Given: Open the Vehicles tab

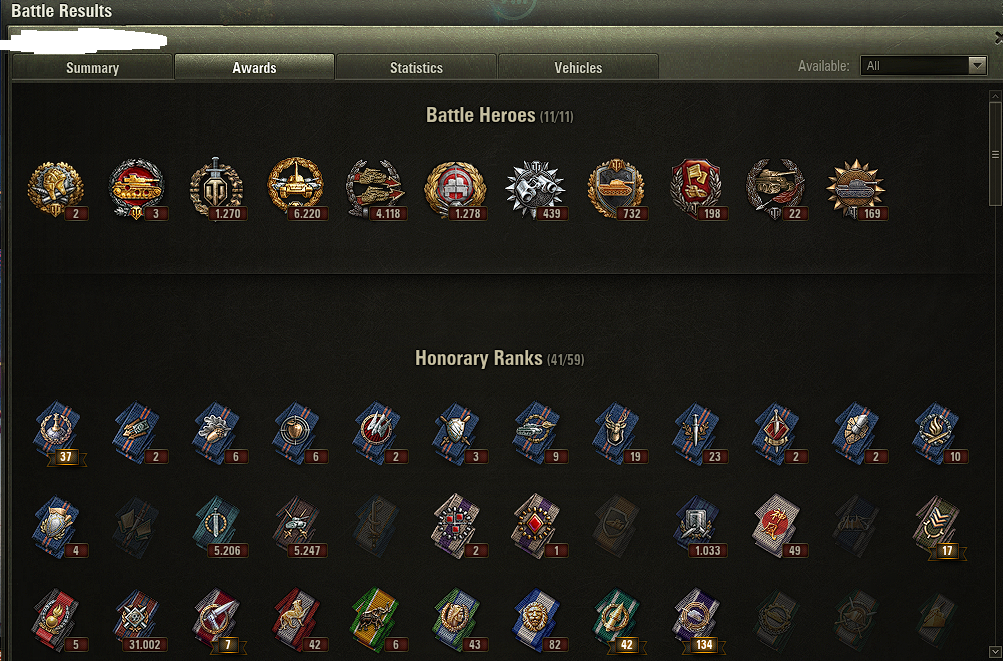Looking at the screenshot, I should click(x=578, y=68).
